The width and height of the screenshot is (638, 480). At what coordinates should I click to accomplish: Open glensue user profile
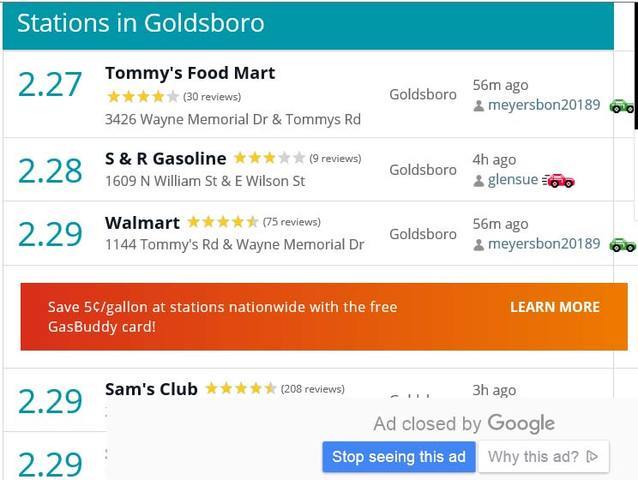point(513,181)
